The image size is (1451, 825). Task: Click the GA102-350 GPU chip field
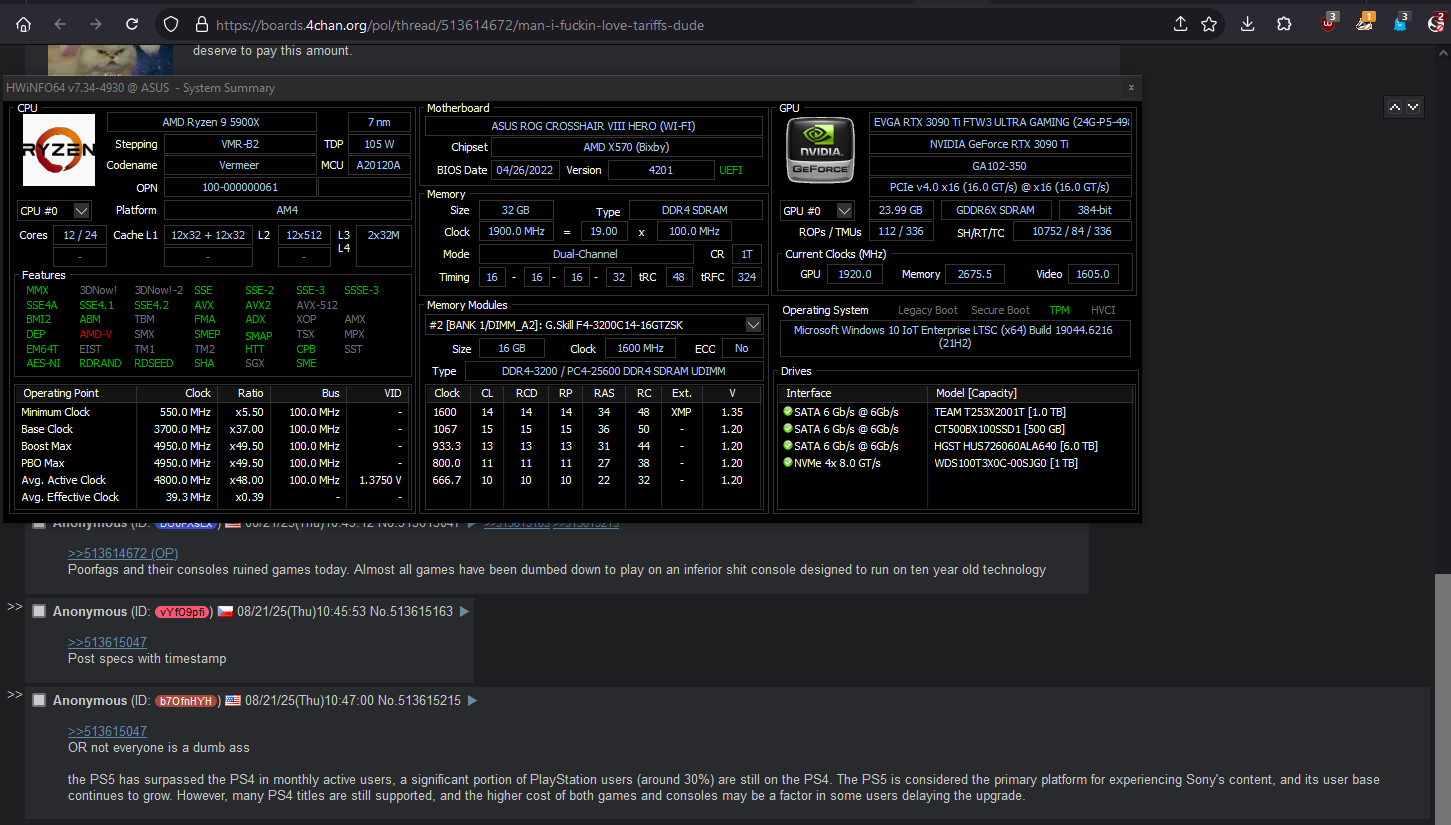coord(1000,166)
